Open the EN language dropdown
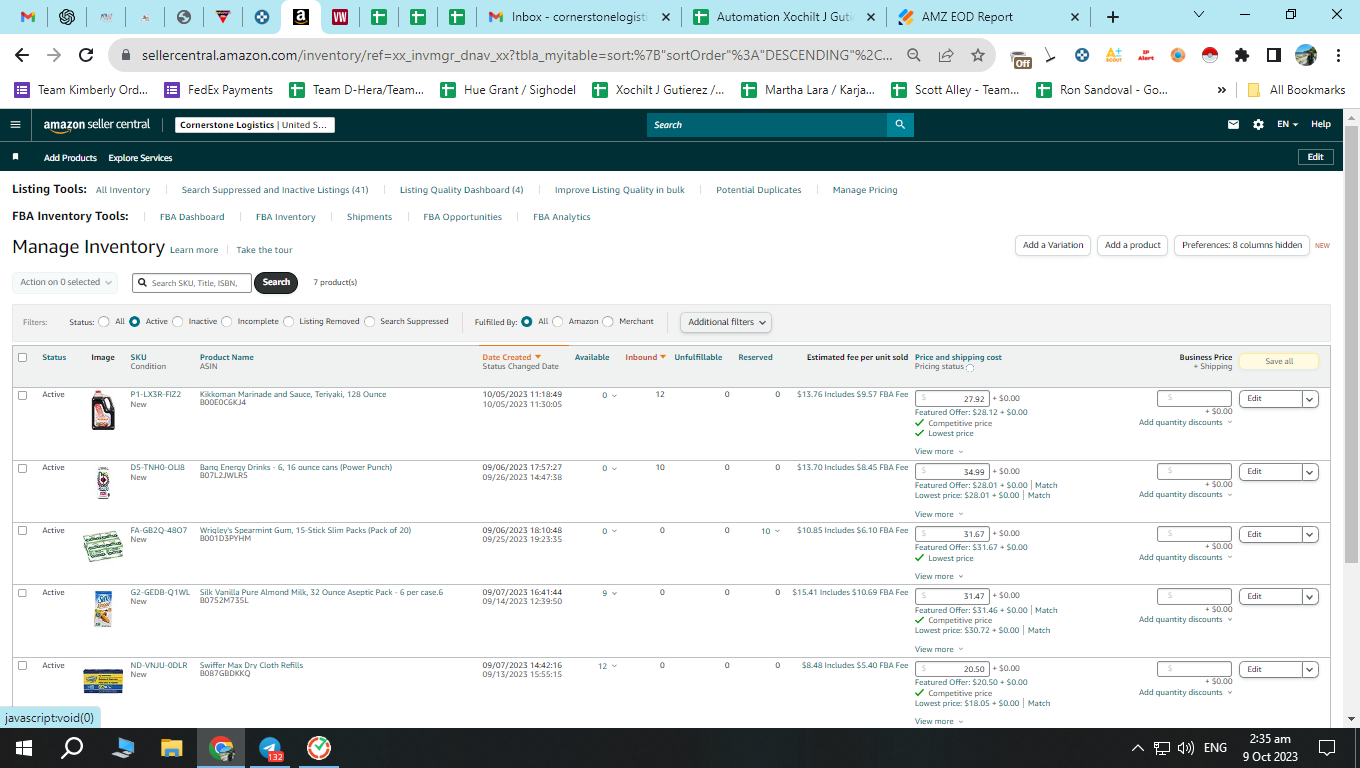Viewport: 1360px width, 768px height. pyautogui.click(x=1287, y=125)
